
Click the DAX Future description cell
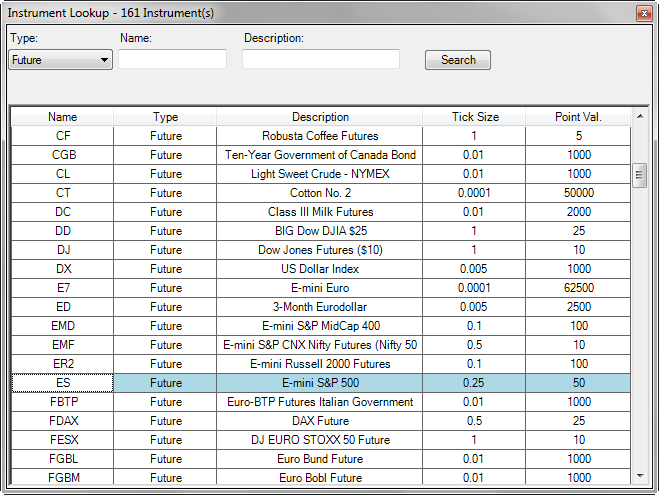tap(320, 421)
